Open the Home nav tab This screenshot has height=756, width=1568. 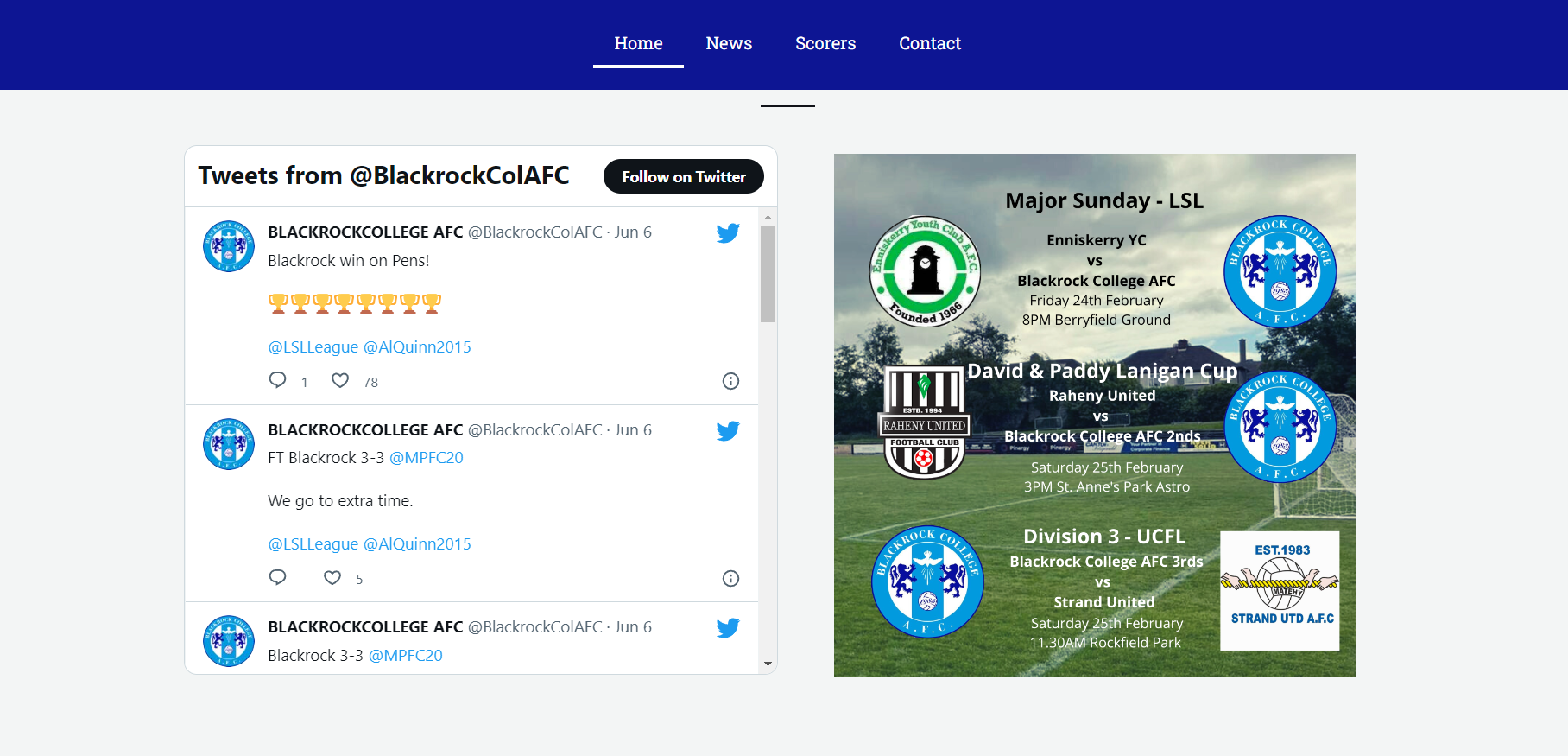point(638,43)
